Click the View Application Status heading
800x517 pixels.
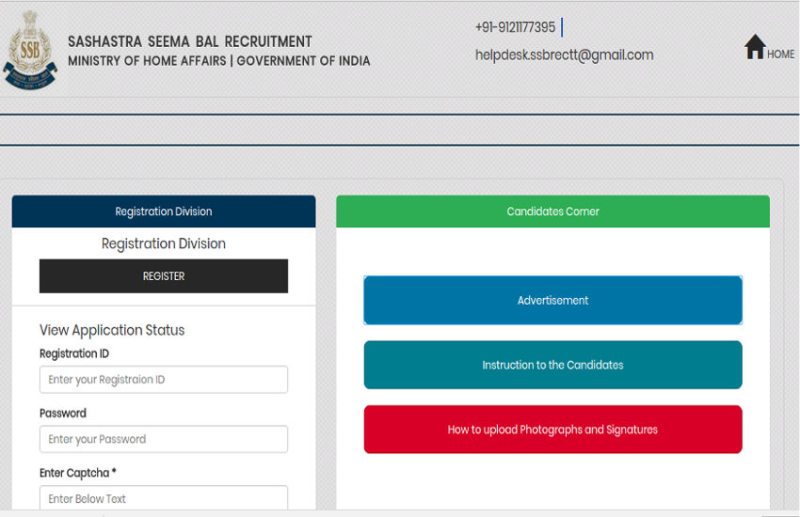[x=112, y=330]
